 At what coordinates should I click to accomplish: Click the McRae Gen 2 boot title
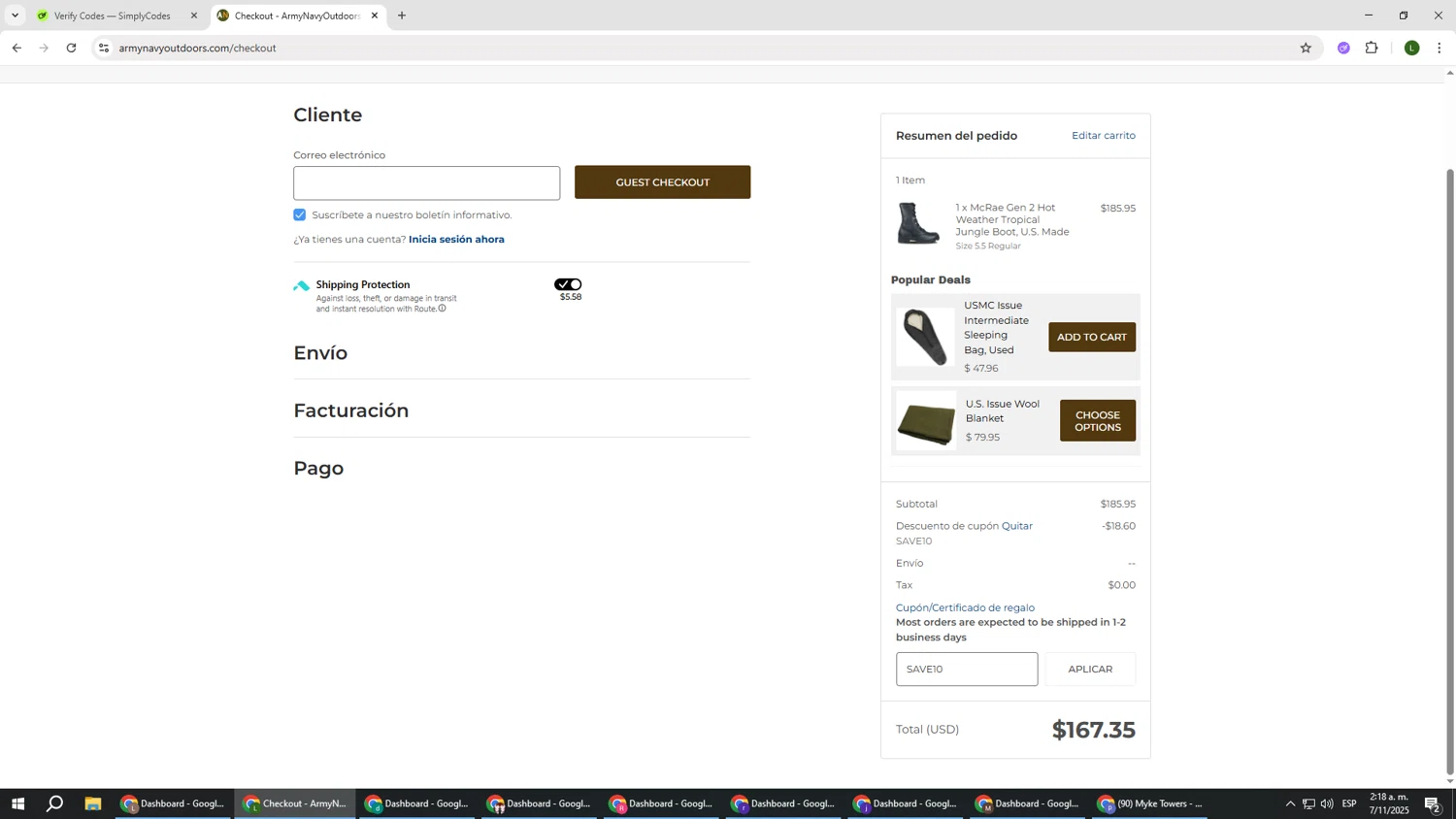coord(1011,219)
